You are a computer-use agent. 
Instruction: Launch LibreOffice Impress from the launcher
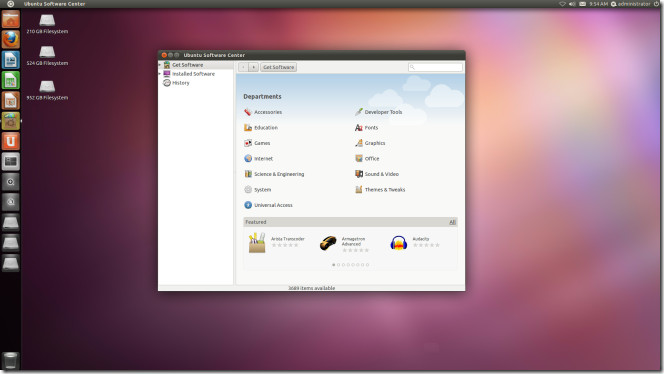pyautogui.click(x=11, y=100)
